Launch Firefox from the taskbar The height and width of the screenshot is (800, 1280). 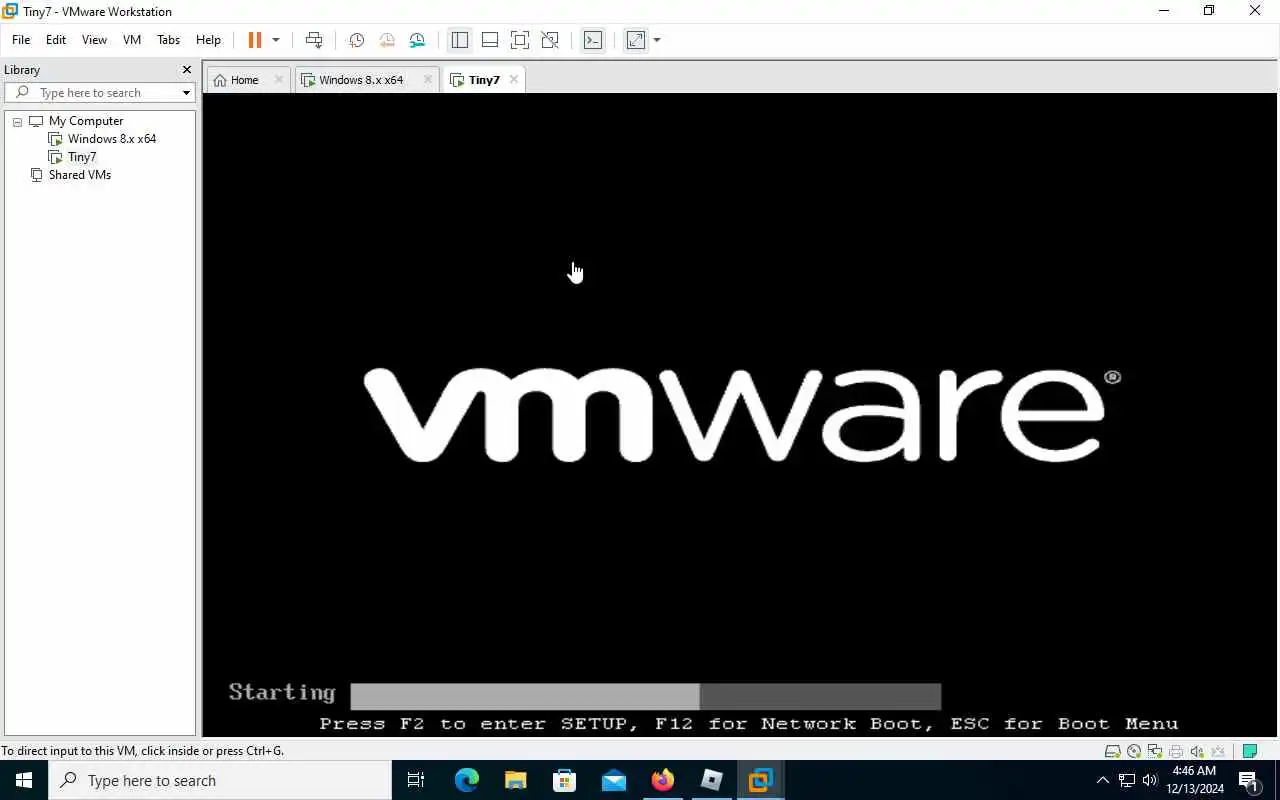point(663,780)
